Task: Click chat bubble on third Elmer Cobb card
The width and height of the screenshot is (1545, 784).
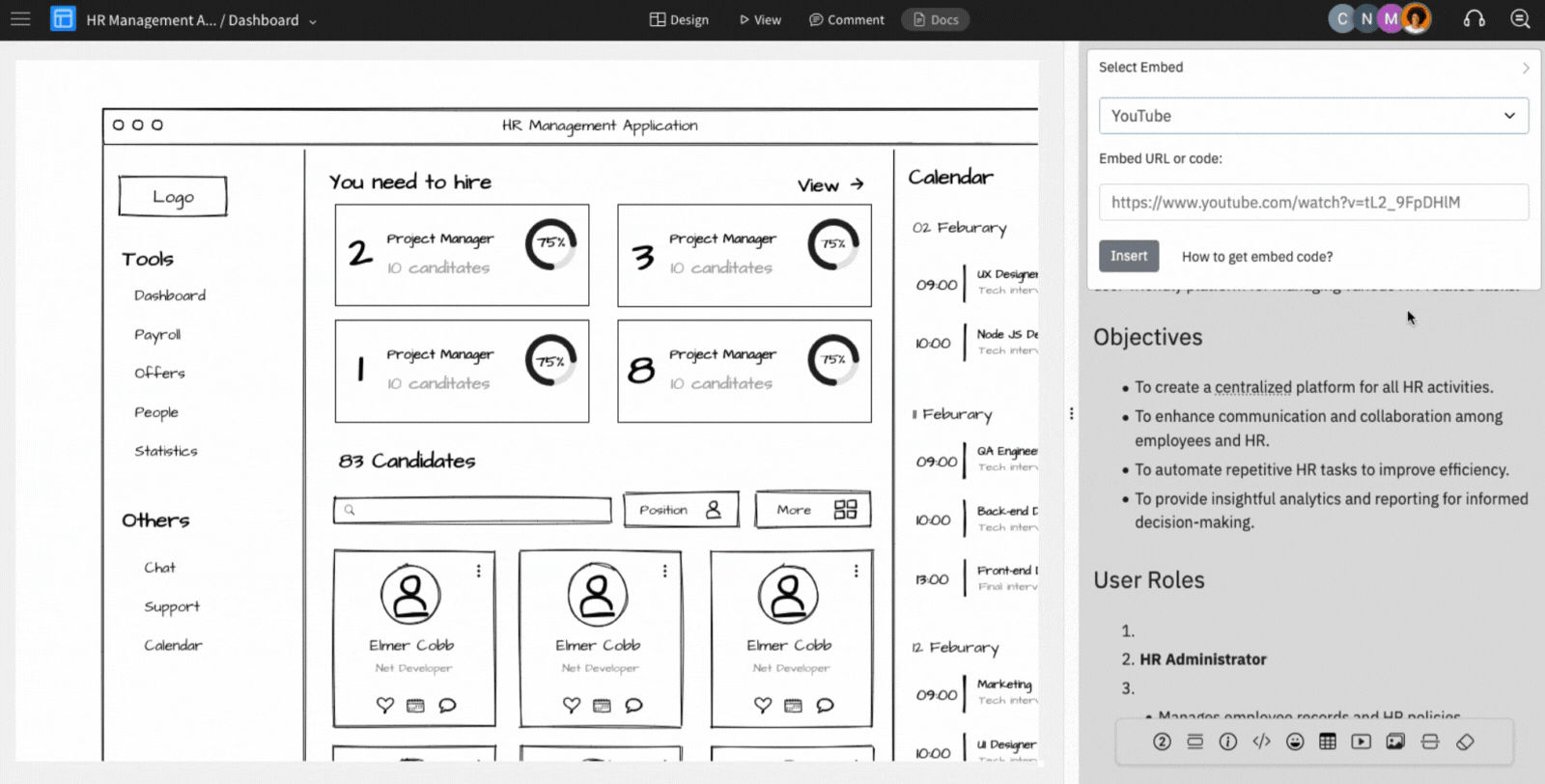Action: [825, 706]
